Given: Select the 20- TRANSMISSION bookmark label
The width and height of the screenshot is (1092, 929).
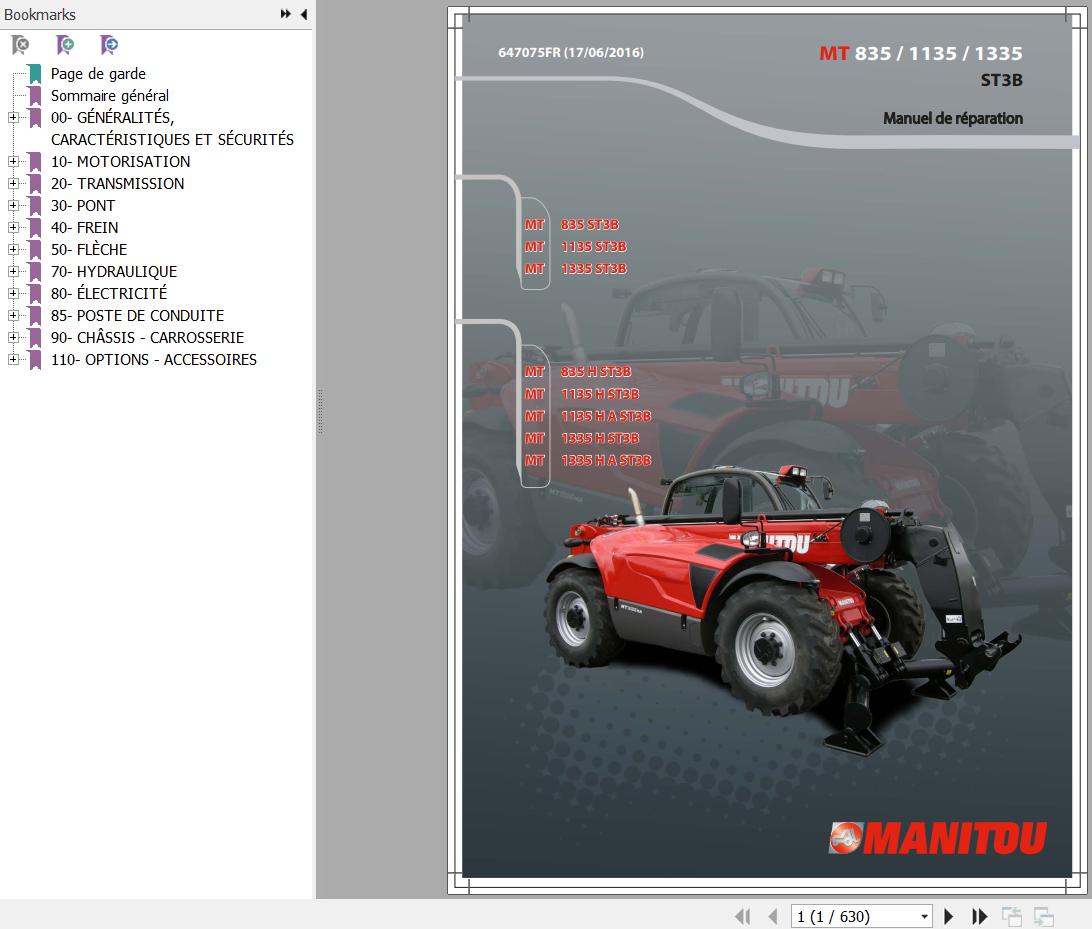Looking at the screenshot, I should 118,184.
